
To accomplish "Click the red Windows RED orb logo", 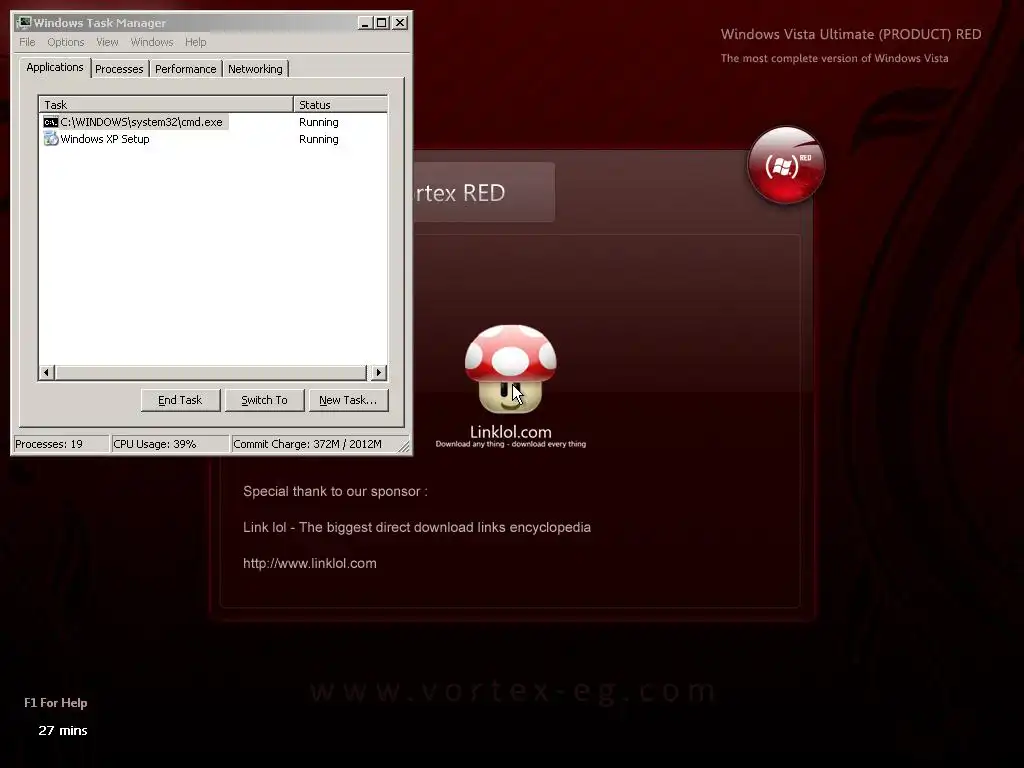I will coord(786,165).
